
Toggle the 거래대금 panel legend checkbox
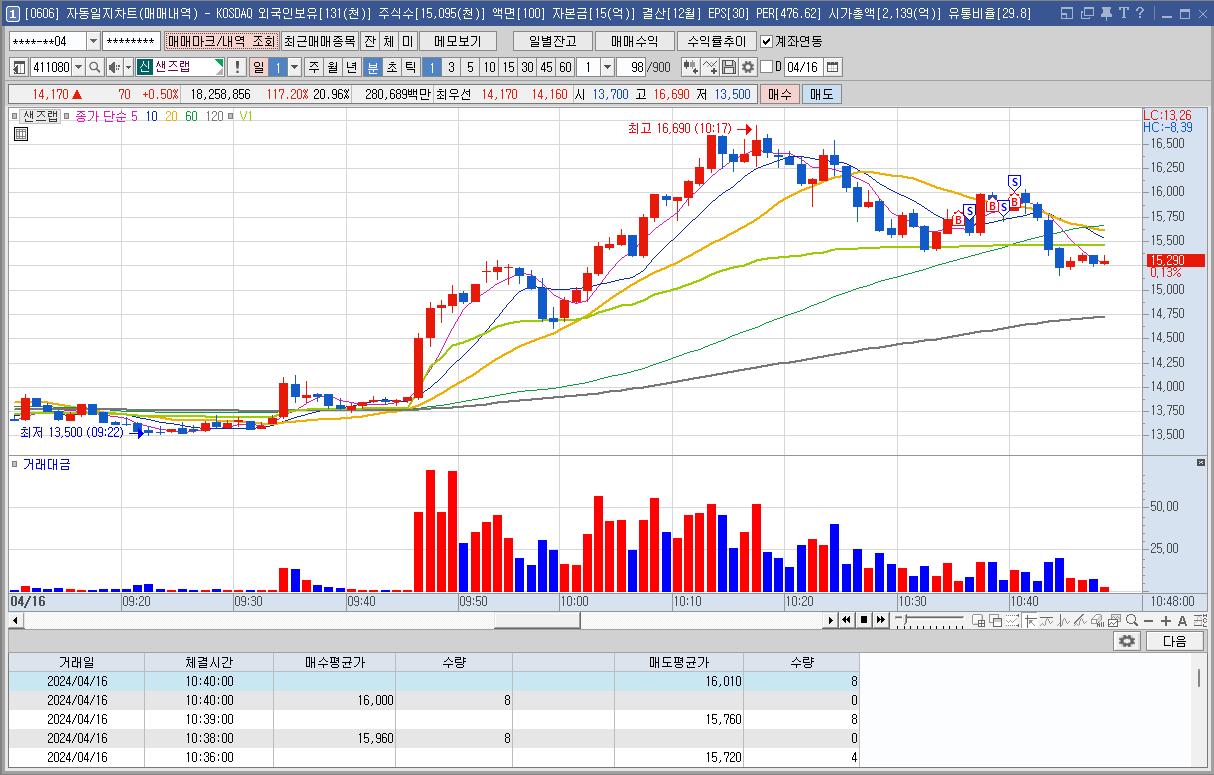(15, 464)
